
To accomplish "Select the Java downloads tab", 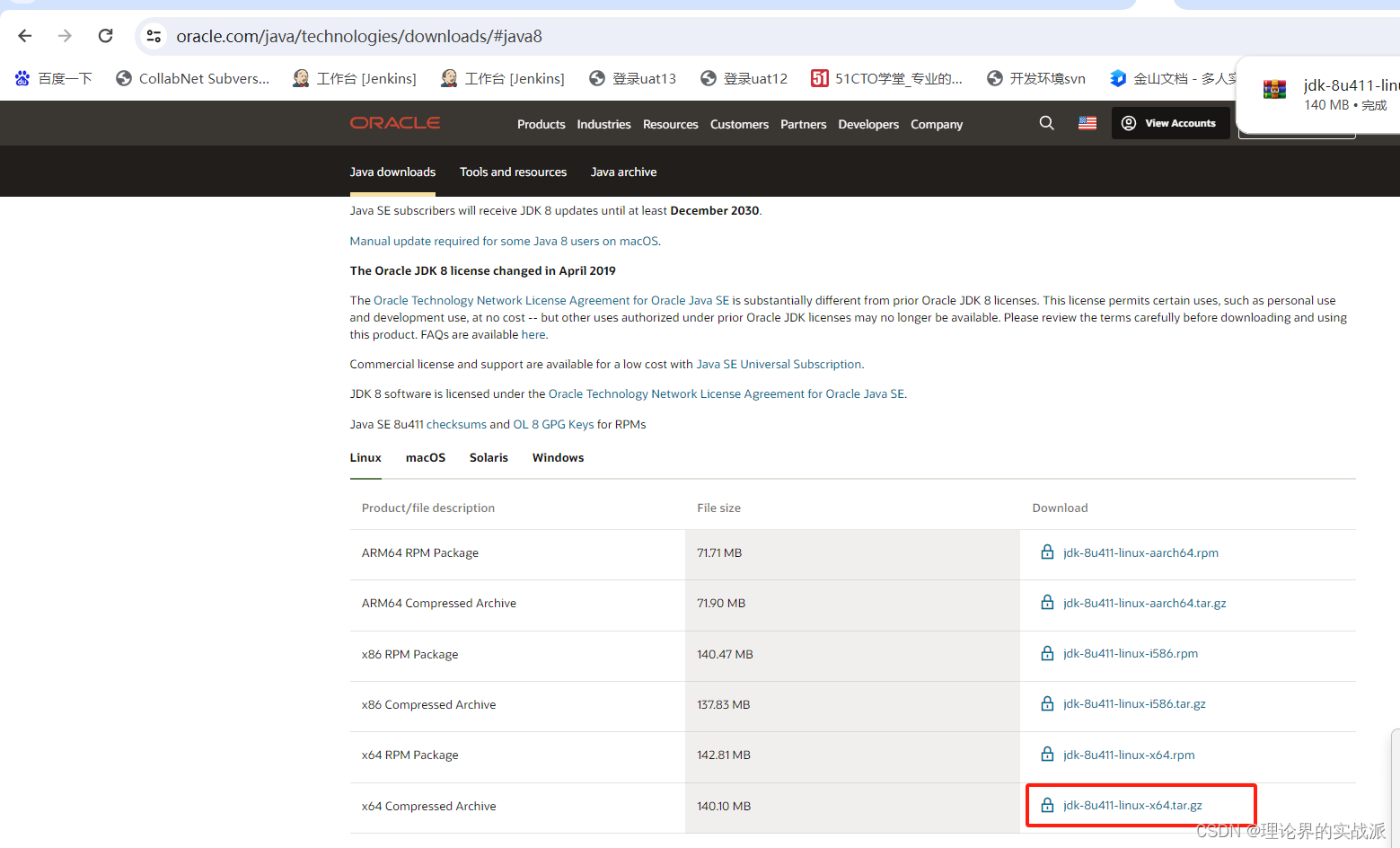I will 392,172.
